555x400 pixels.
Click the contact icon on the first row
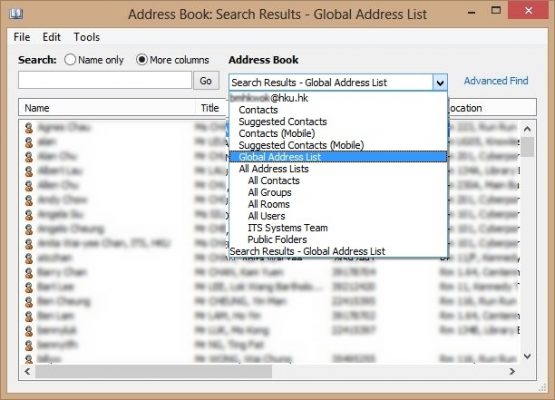point(29,128)
